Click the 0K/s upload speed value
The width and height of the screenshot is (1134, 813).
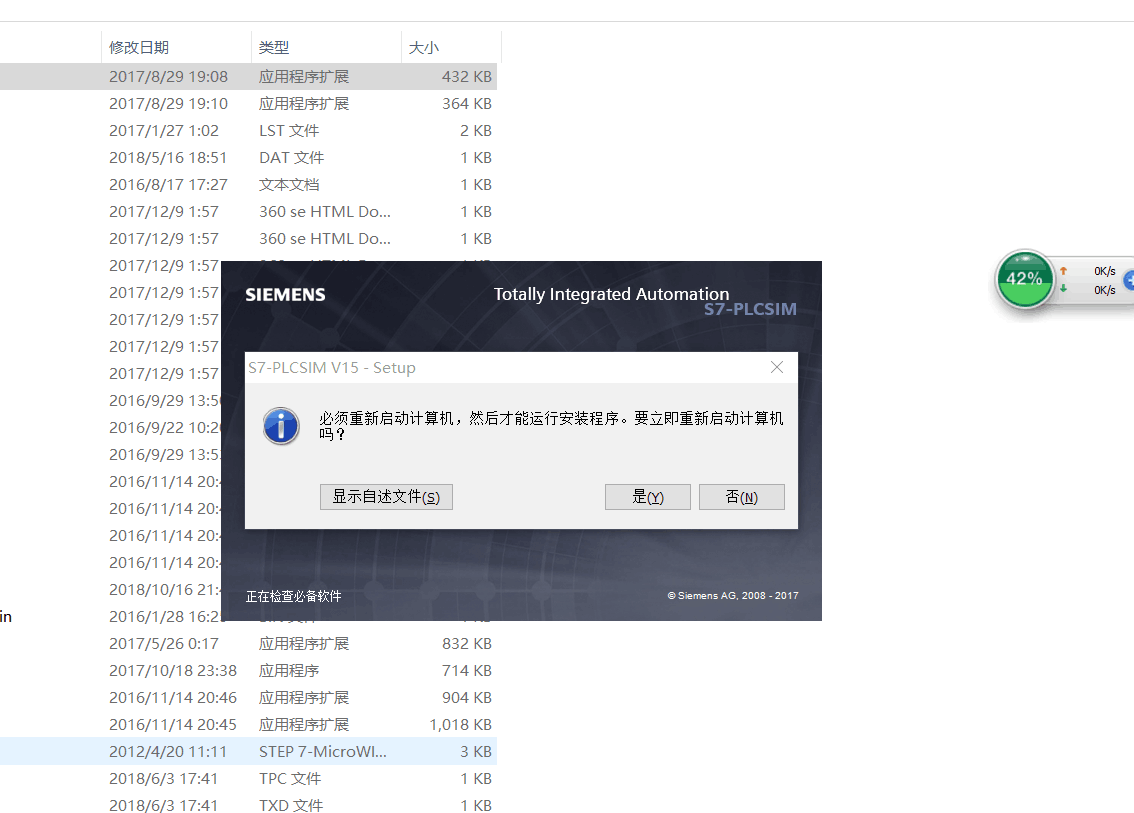coord(1104,271)
